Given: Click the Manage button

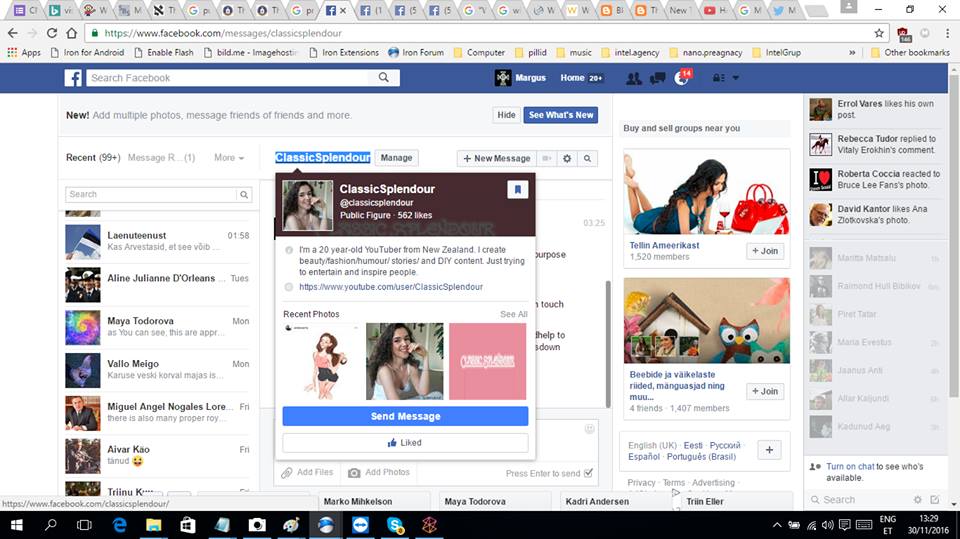Looking at the screenshot, I should [x=396, y=158].
